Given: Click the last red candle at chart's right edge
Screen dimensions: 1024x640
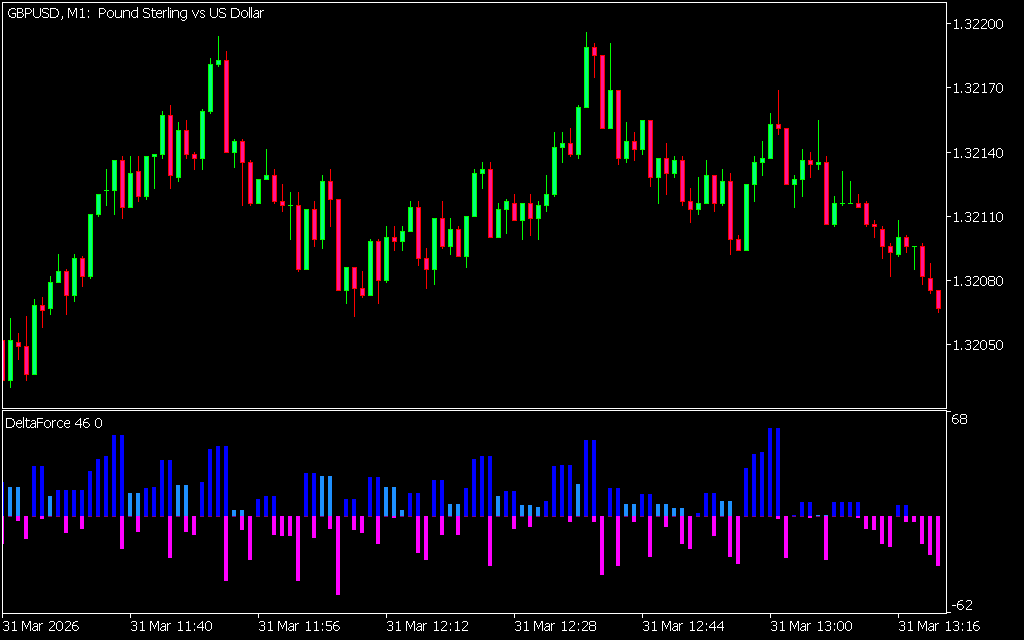Looking at the screenshot, I should click(x=938, y=300).
